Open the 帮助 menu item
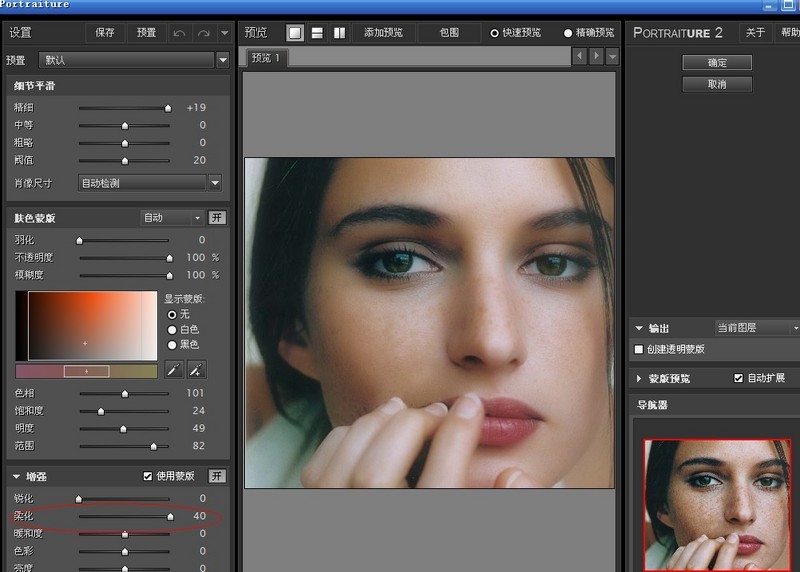Viewport: 800px width, 572px height. click(789, 33)
